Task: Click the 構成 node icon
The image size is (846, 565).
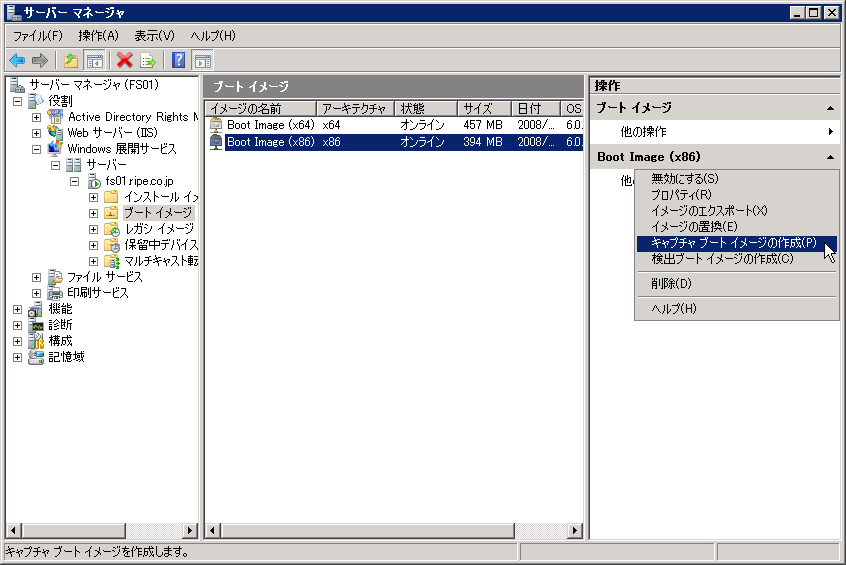Action: point(36,341)
